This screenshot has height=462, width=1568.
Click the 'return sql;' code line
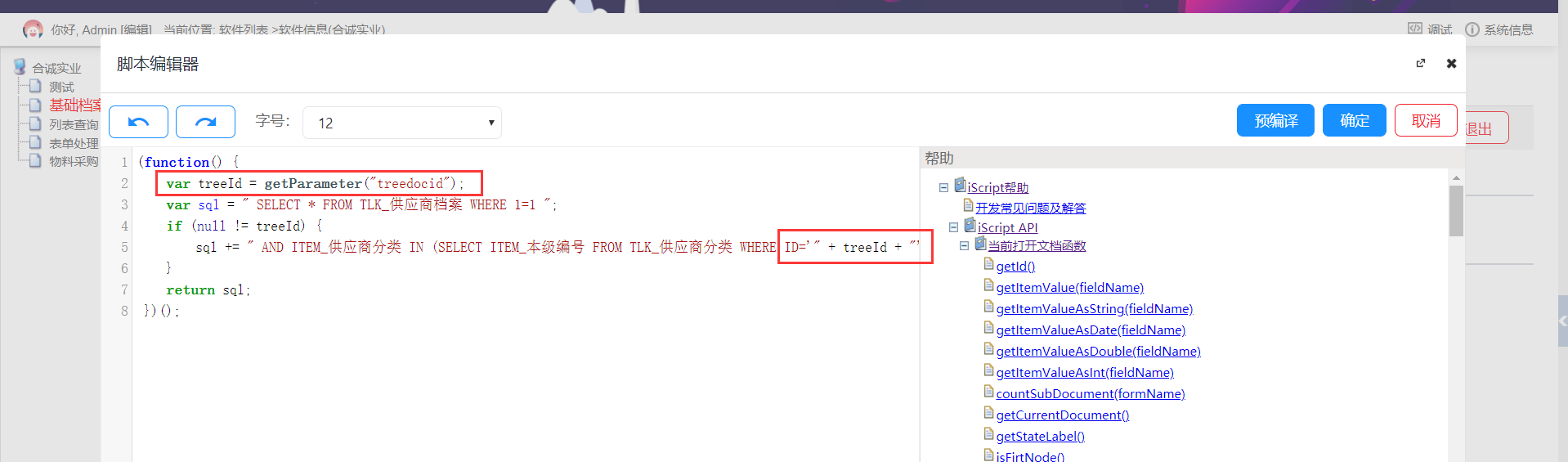pyautogui.click(x=208, y=290)
